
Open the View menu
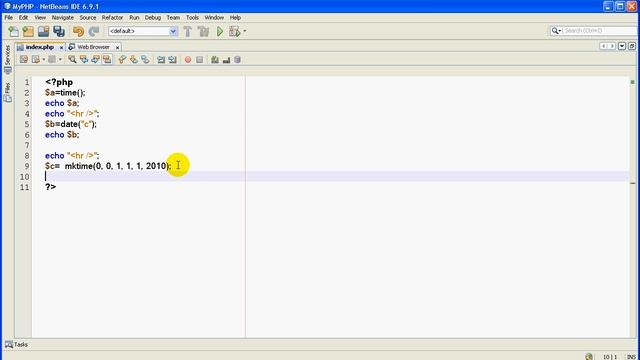[40, 18]
